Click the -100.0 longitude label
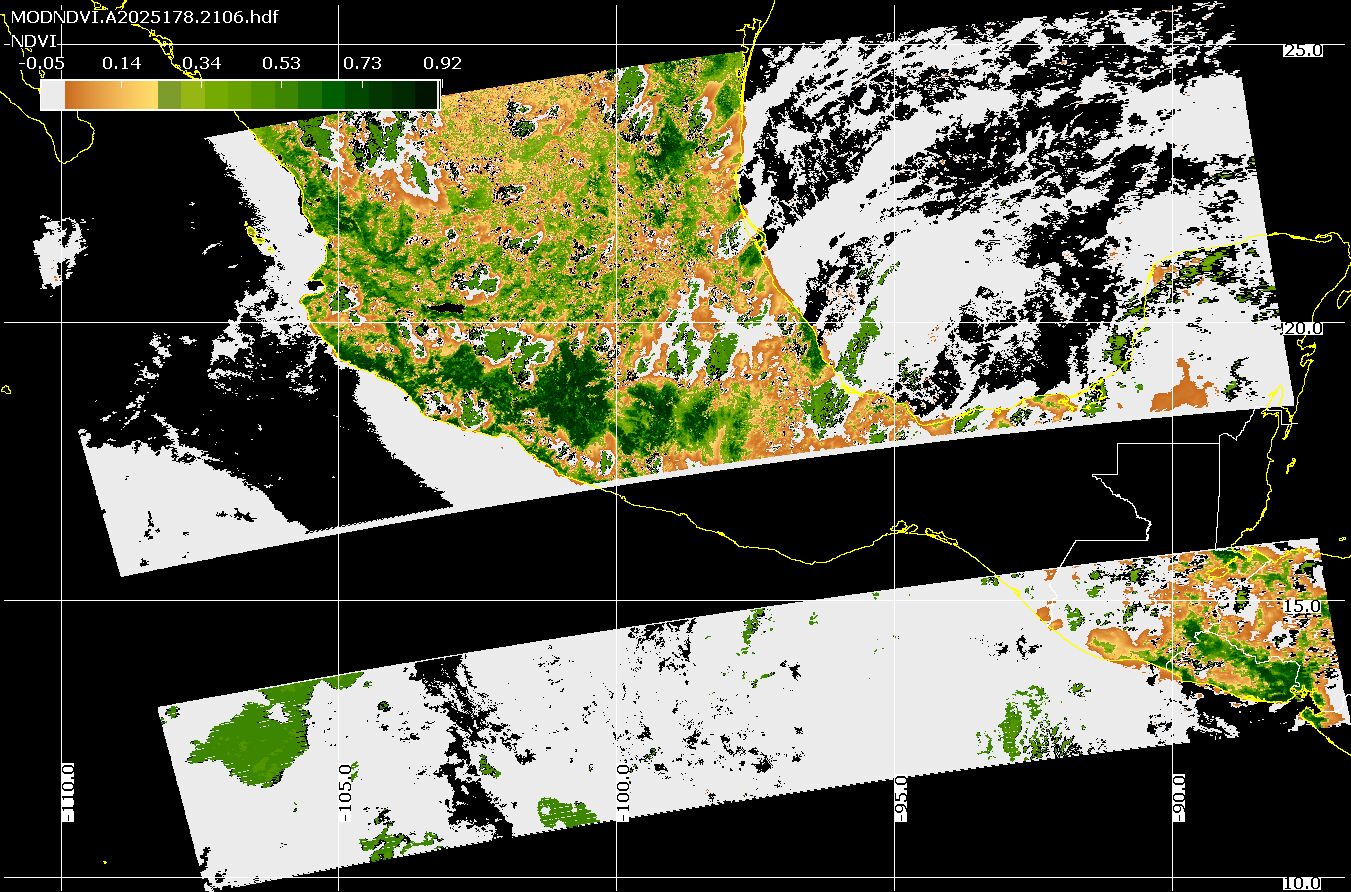 click(x=623, y=792)
